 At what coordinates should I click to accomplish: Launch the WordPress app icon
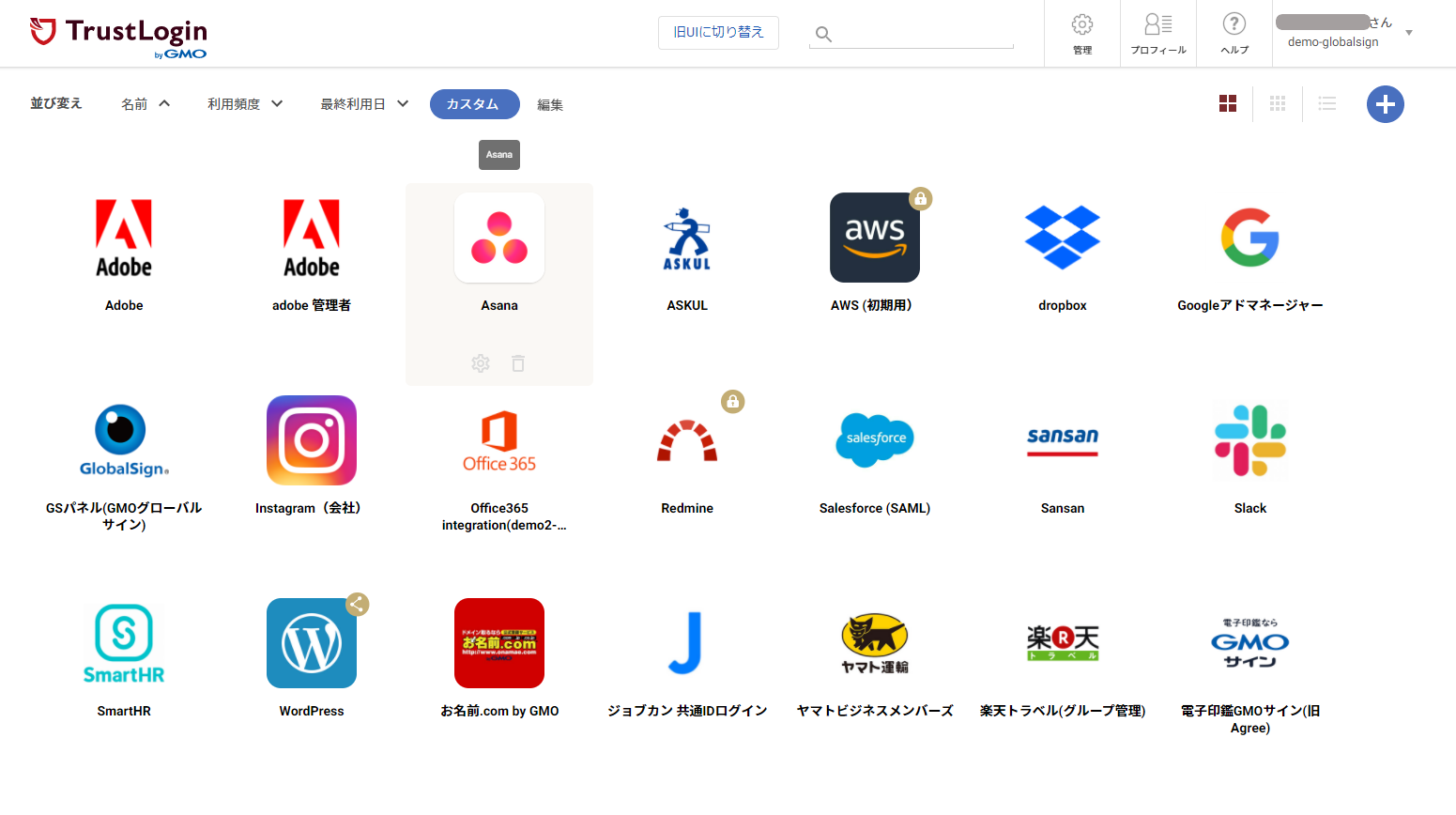[x=312, y=643]
